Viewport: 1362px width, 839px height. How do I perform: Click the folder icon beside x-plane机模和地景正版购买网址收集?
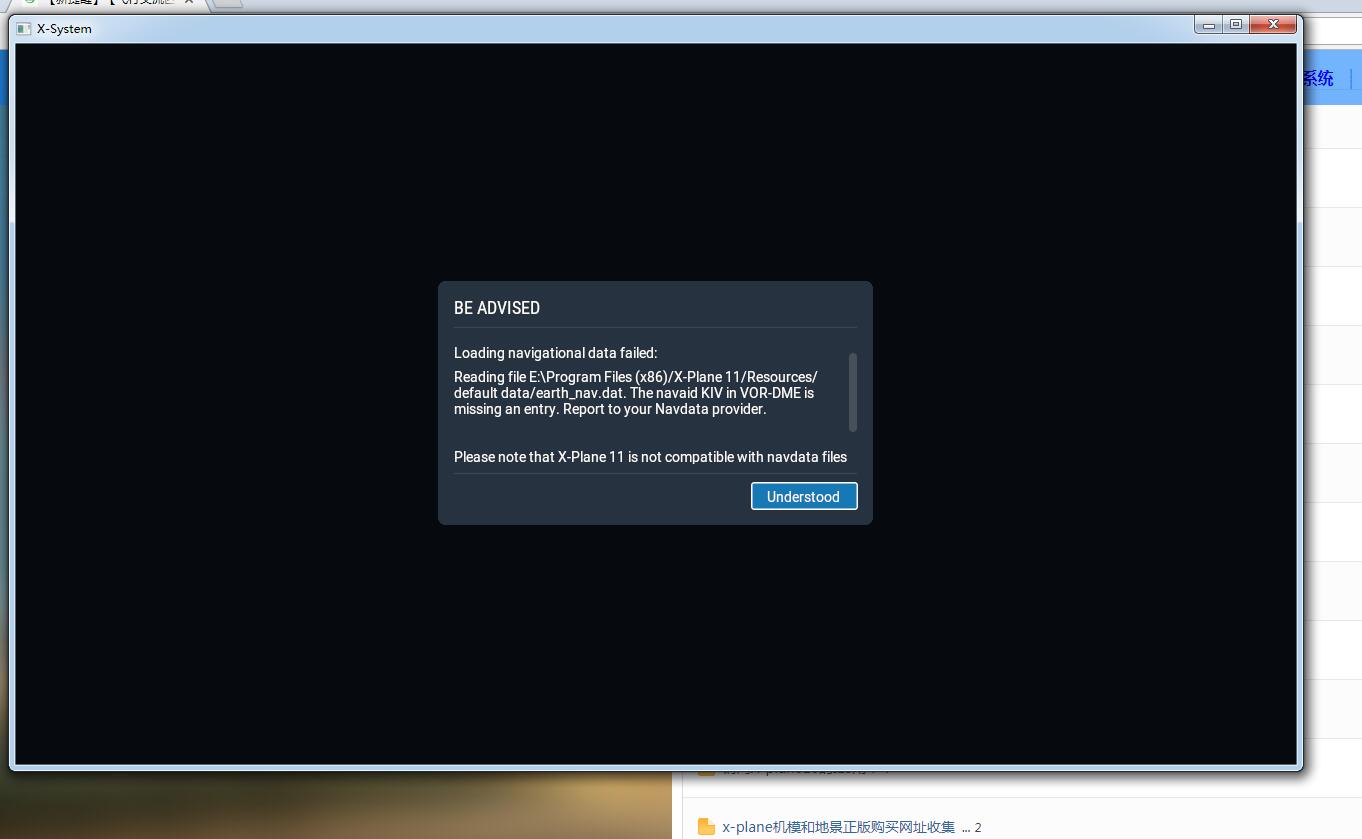pos(706,827)
